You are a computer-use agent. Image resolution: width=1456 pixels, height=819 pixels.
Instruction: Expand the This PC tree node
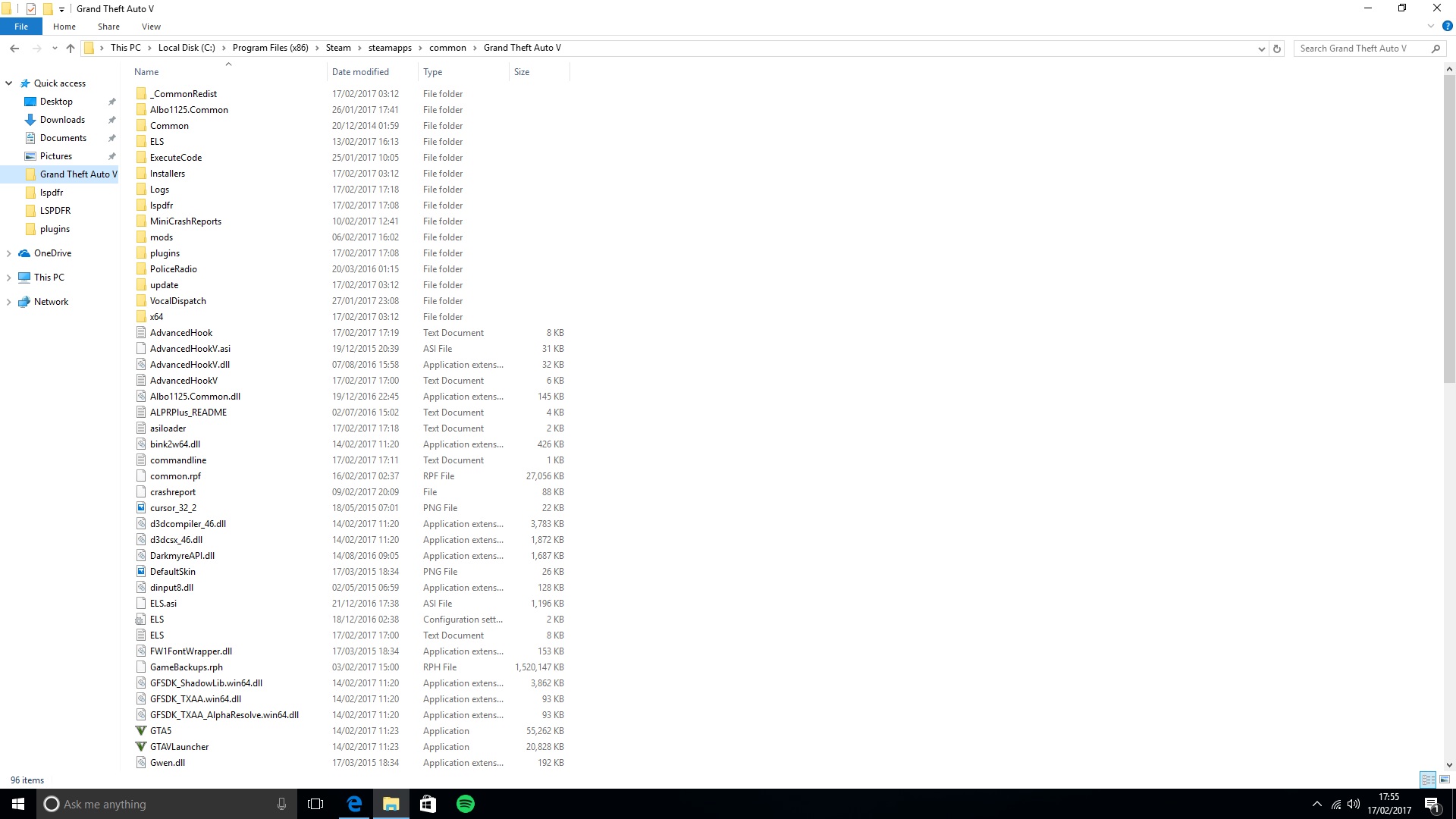pyautogui.click(x=8, y=278)
